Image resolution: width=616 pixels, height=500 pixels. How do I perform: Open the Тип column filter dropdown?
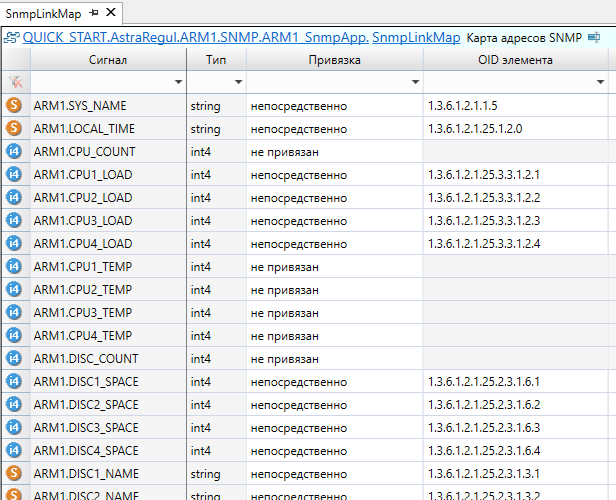tap(239, 82)
